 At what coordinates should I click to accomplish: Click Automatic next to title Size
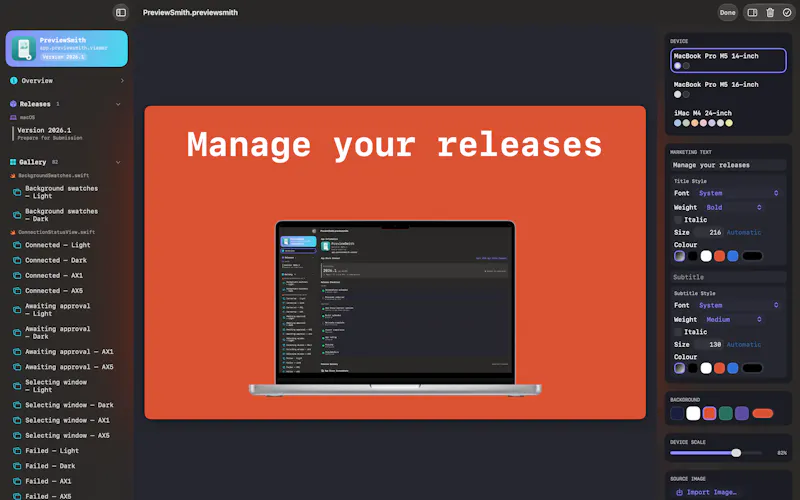(744, 233)
